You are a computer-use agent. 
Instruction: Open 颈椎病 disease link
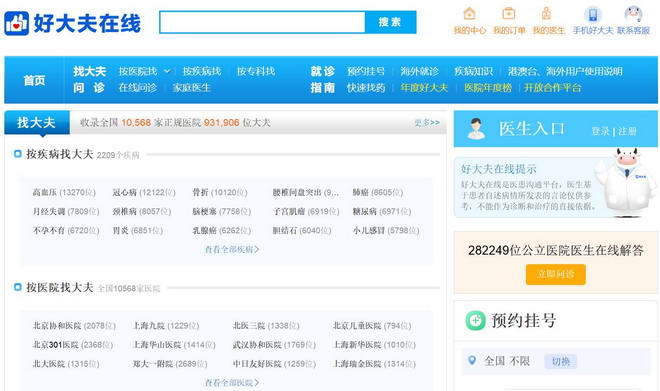coord(125,211)
